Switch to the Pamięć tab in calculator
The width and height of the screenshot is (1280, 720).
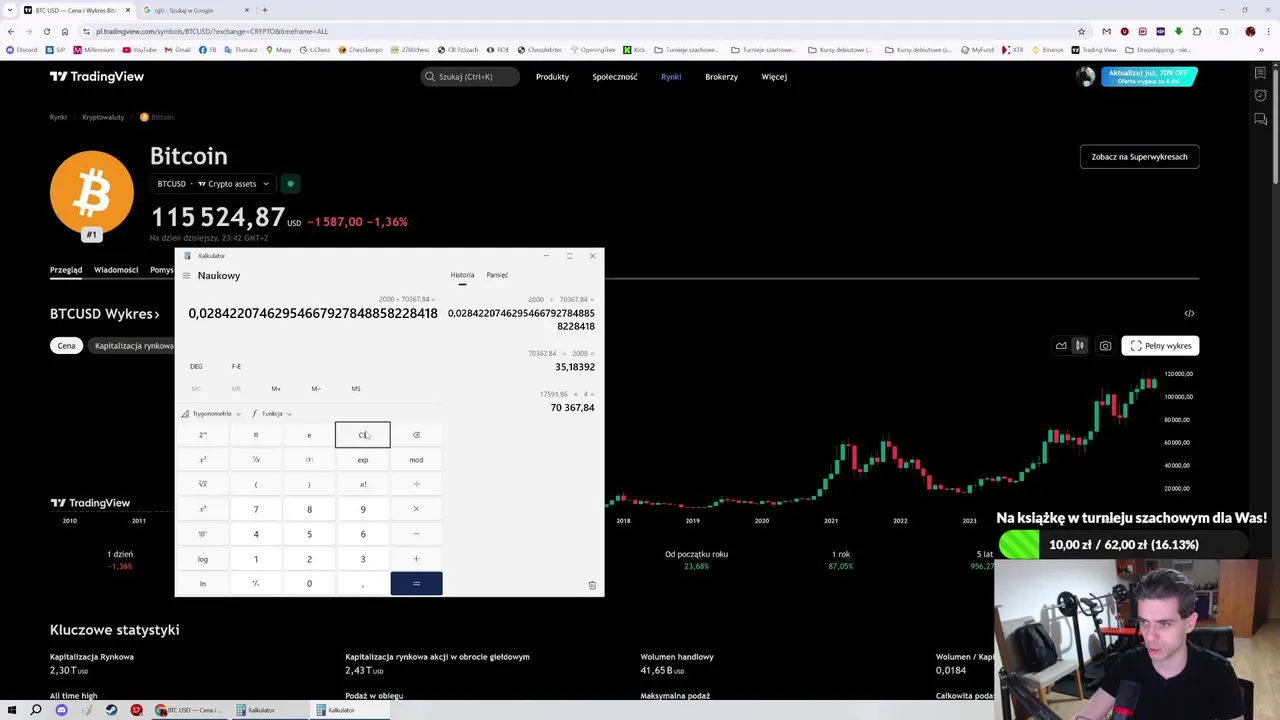(x=497, y=275)
